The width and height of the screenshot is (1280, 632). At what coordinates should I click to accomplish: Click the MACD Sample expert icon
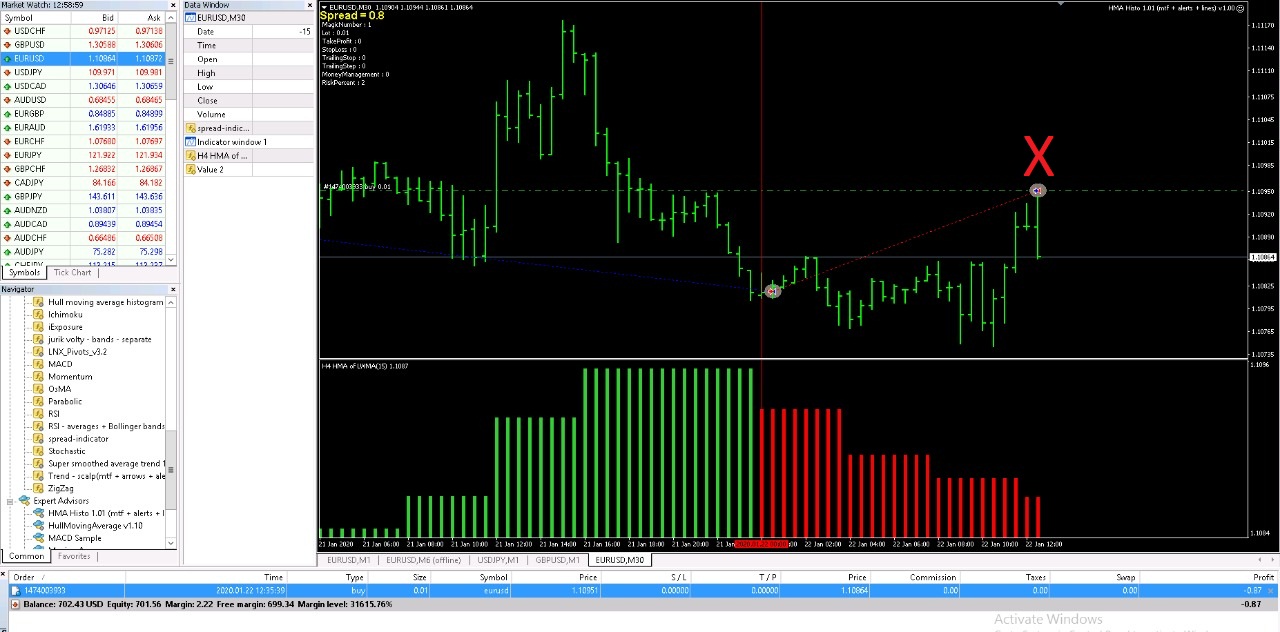[39, 538]
